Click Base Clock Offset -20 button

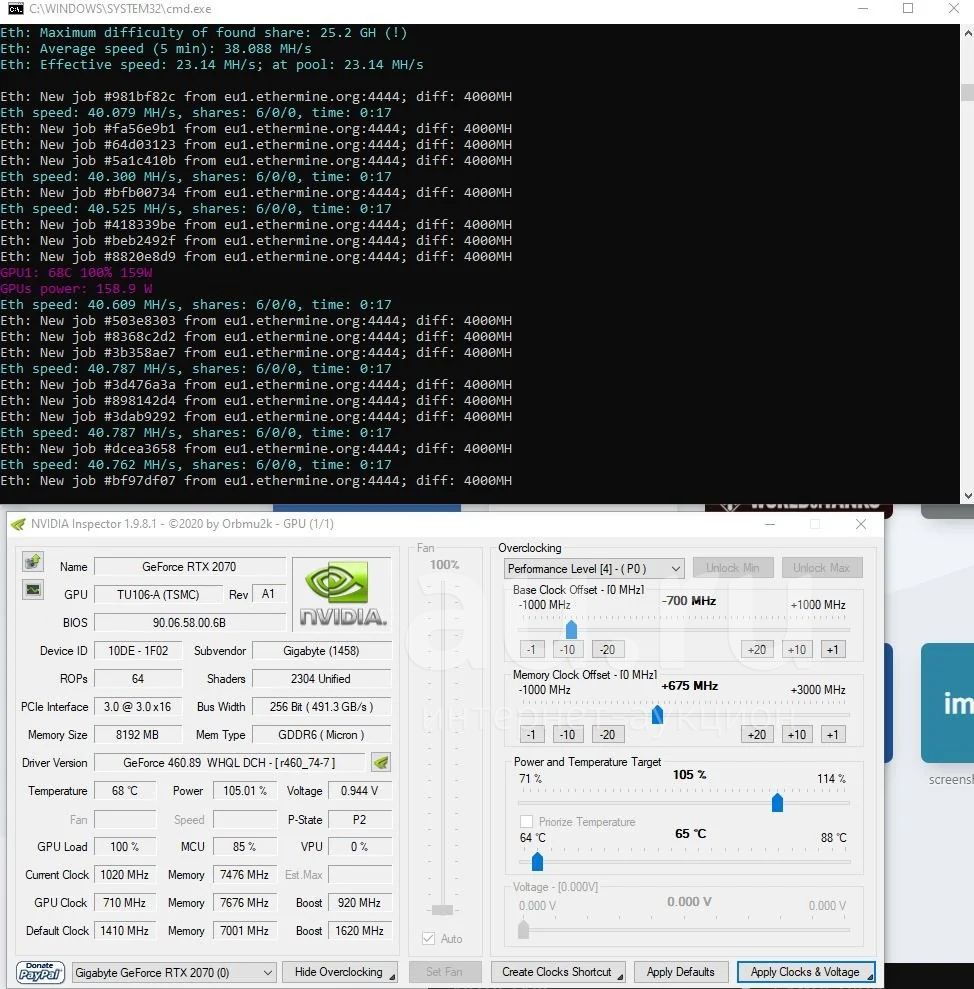pyautogui.click(x=607, y=650)
